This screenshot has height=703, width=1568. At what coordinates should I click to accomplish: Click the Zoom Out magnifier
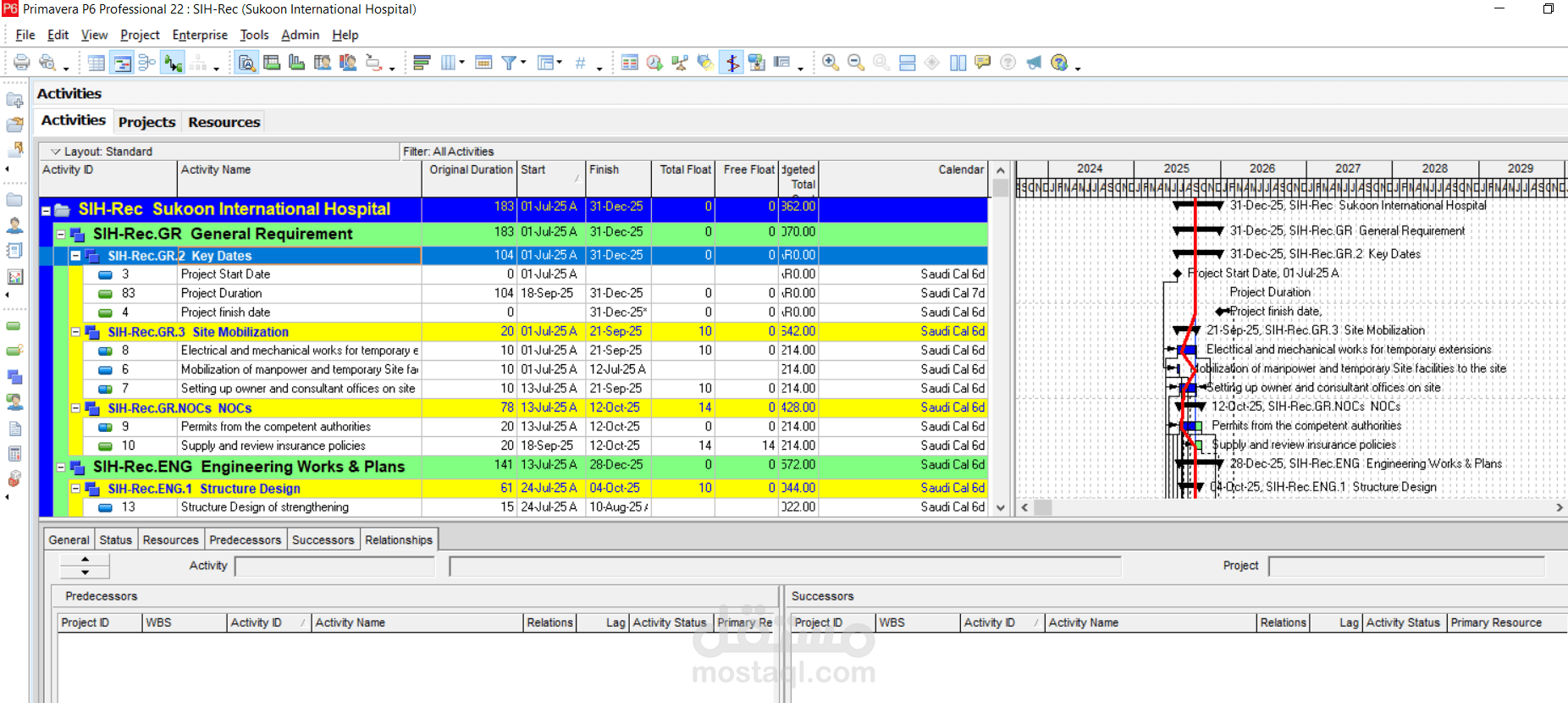856,63
